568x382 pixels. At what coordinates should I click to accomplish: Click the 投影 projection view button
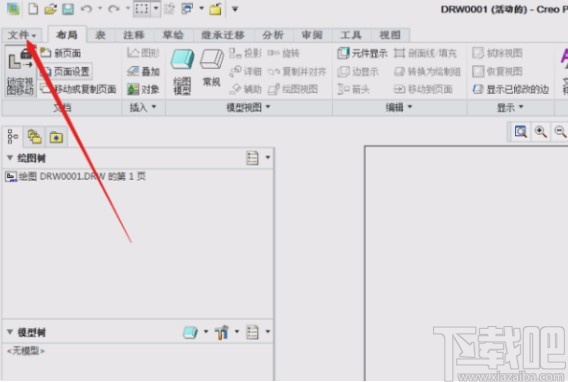pos(245,53)
